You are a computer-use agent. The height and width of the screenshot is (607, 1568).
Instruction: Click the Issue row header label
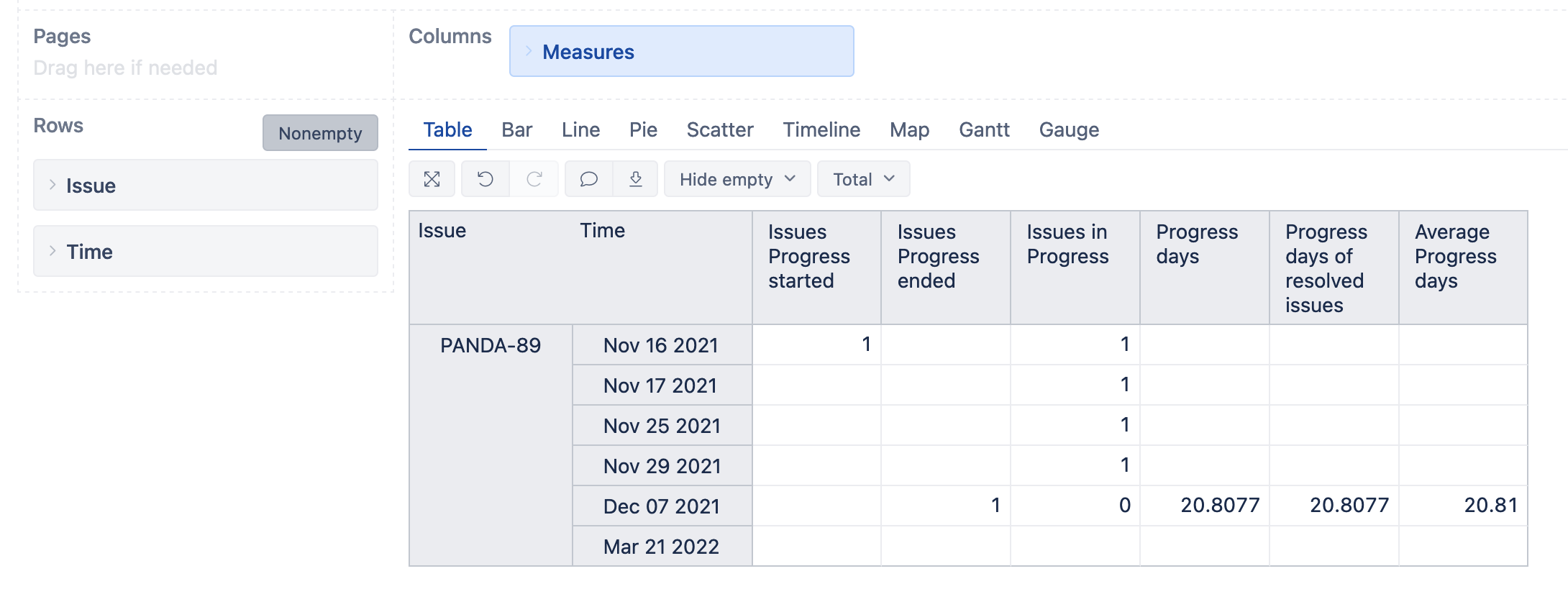click(x=442, y=231)
